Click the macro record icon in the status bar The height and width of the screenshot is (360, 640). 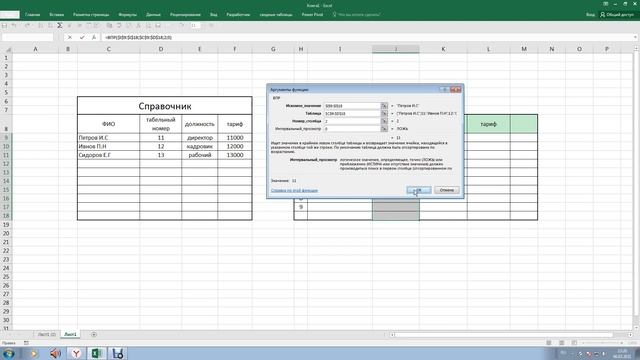click(26, 343)
